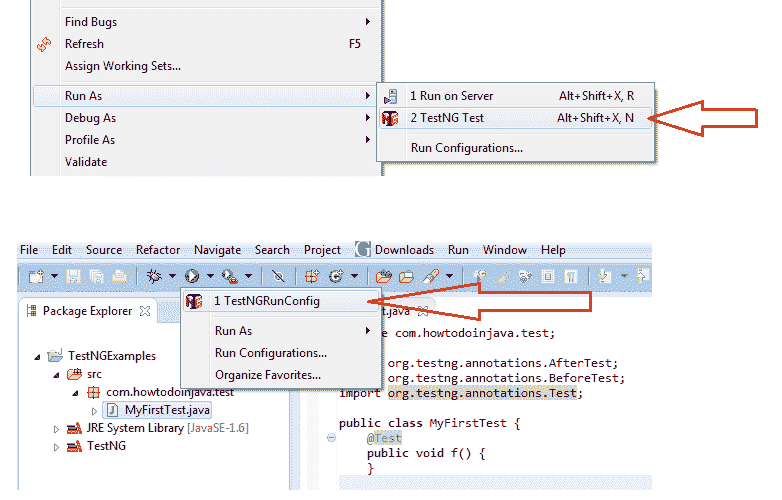
Task: Toggle Show Whitespace Characters pilcrow icon
Action: tap(572, 276)
